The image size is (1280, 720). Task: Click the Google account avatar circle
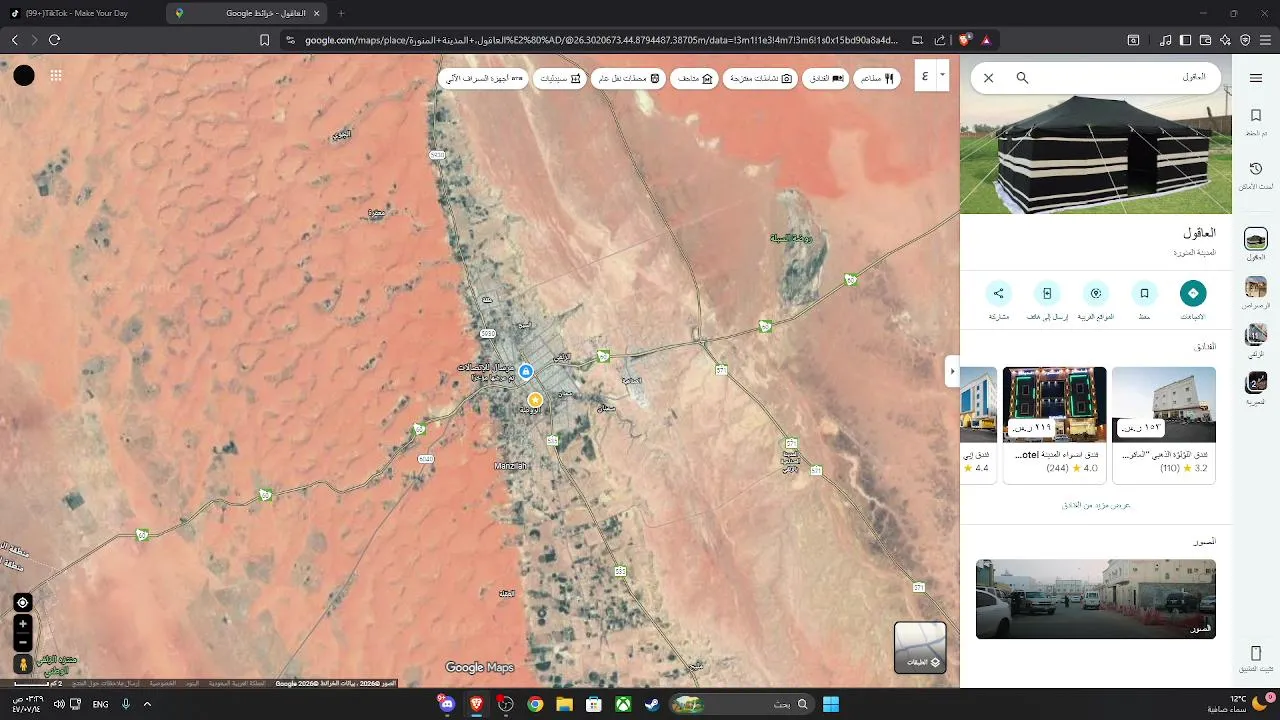point(24,76)
